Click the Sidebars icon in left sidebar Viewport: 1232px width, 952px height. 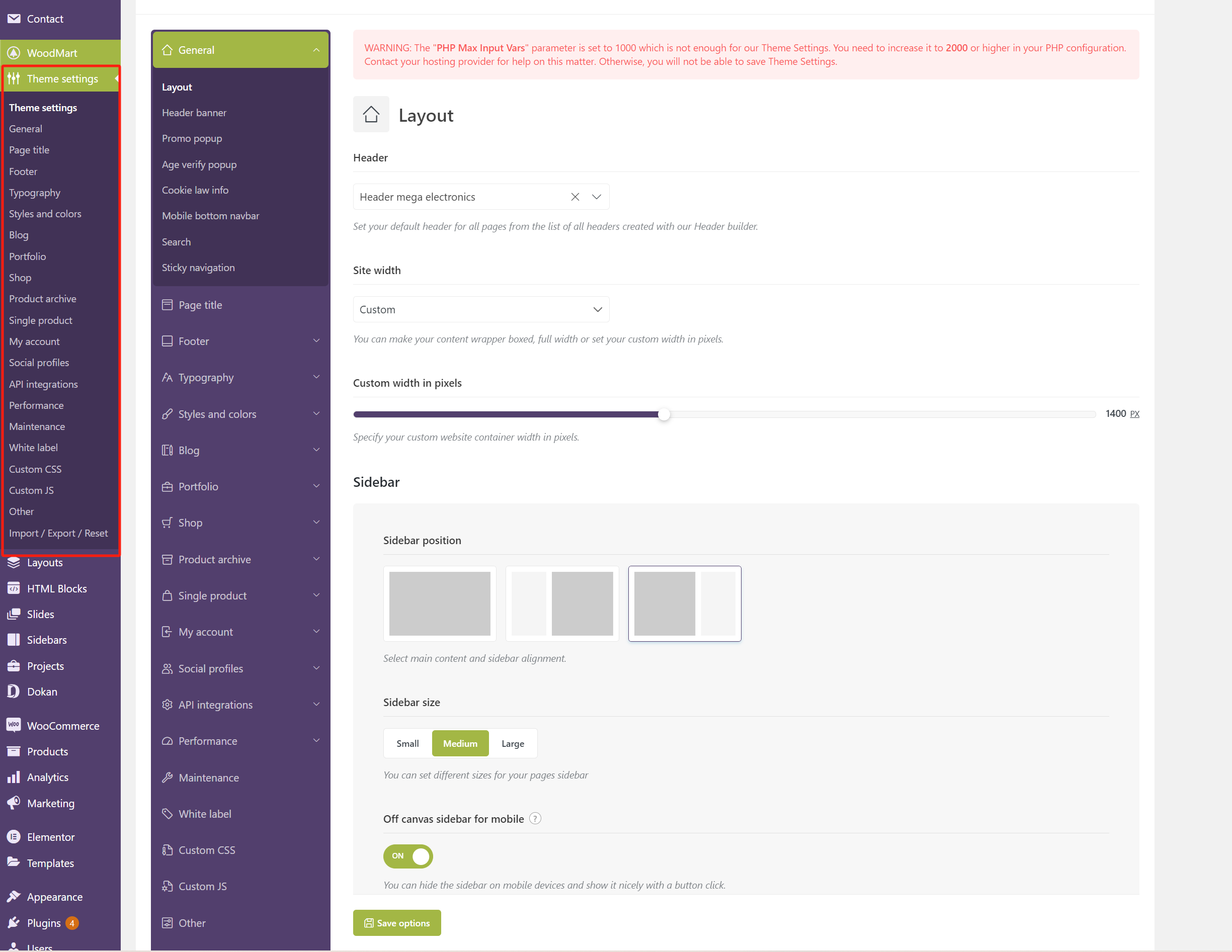15,639
